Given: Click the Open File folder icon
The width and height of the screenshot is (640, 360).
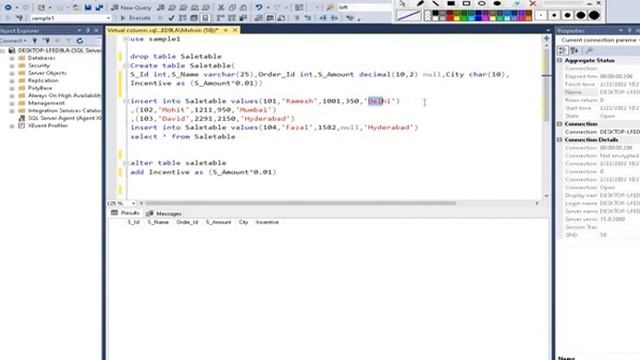Looking at the screenshot, I should pos(76,7).
